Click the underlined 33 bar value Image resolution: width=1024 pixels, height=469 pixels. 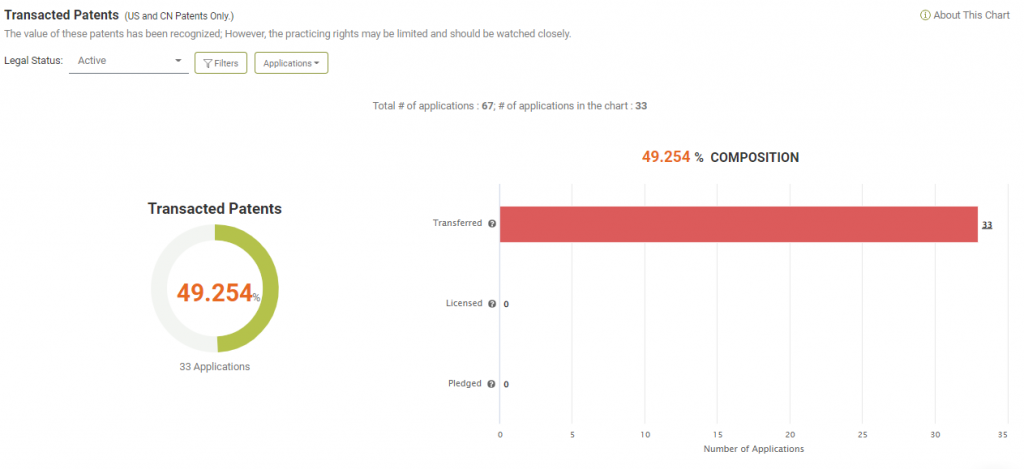pos(987,225)
